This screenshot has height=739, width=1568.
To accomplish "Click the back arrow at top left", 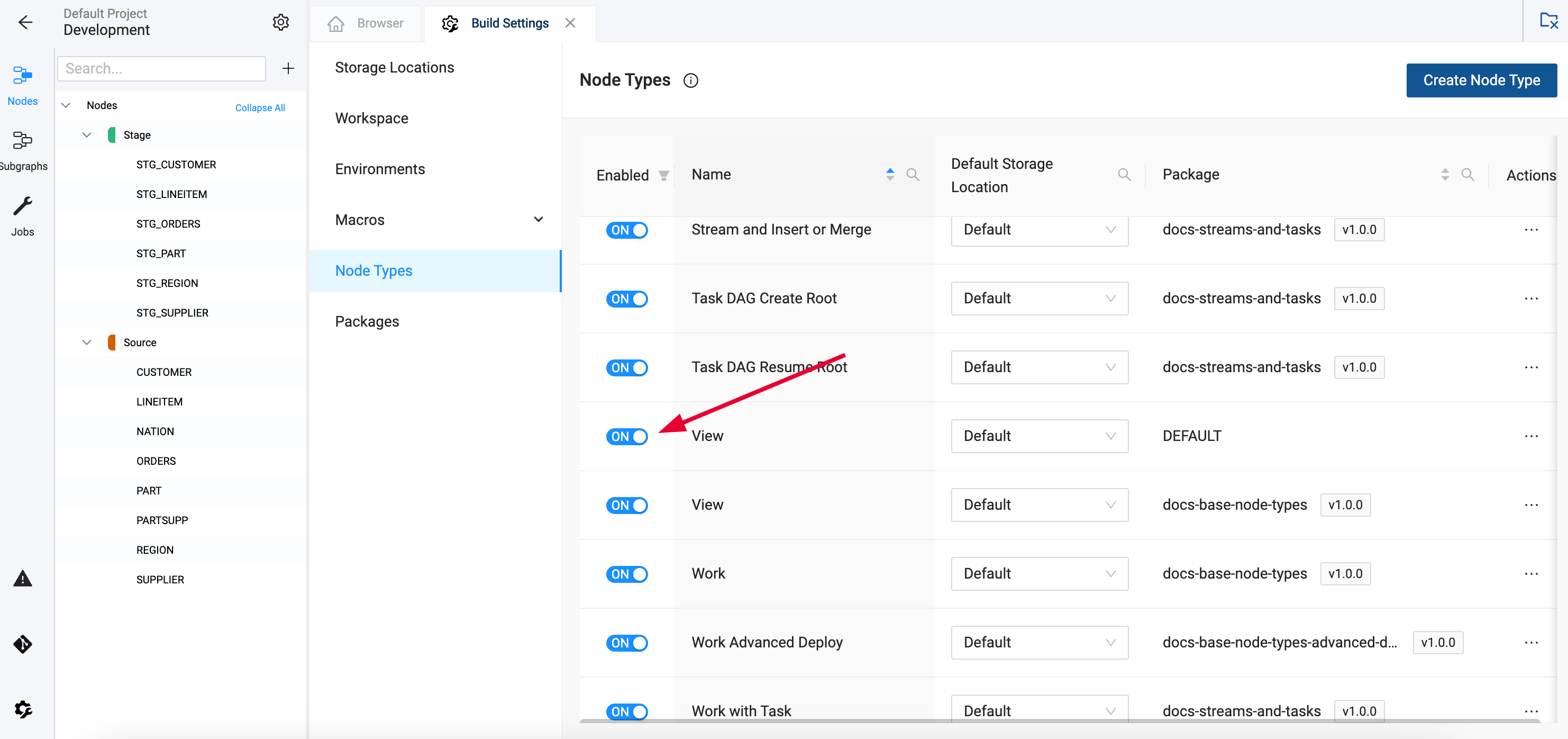I will (x=25, y=22).
